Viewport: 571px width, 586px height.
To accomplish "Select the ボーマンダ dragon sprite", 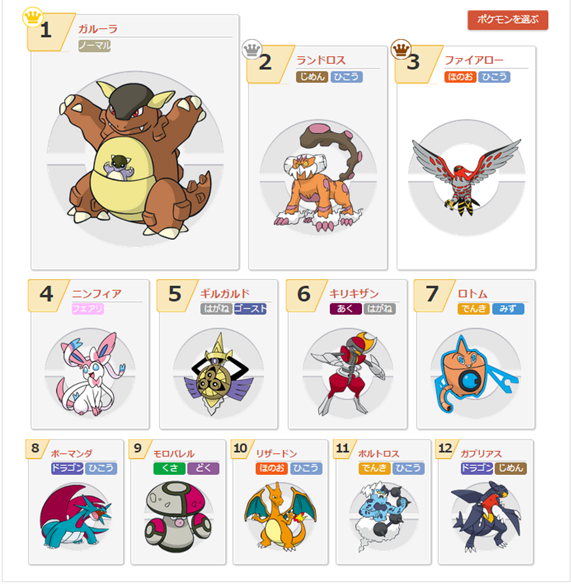I will tap(76, 516).
